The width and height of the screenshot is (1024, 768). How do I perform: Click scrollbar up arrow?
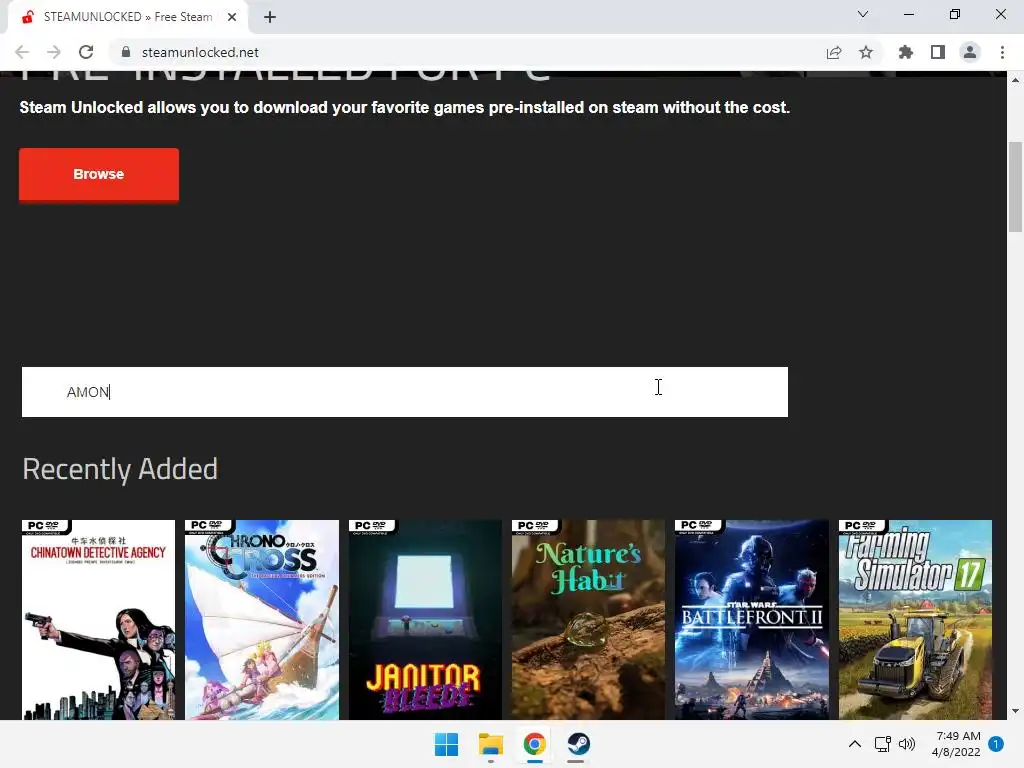click(x=1015, y=80)
